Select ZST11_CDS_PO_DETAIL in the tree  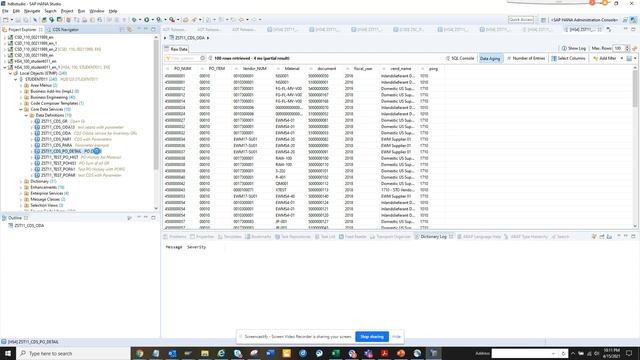pyautogui.click(x=61, y=151)
